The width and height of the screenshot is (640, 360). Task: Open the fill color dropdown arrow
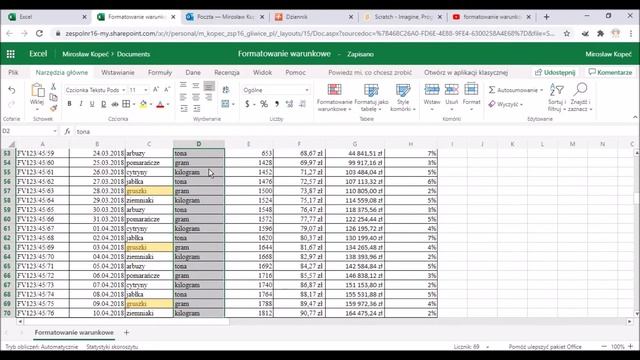coord(151,104)
